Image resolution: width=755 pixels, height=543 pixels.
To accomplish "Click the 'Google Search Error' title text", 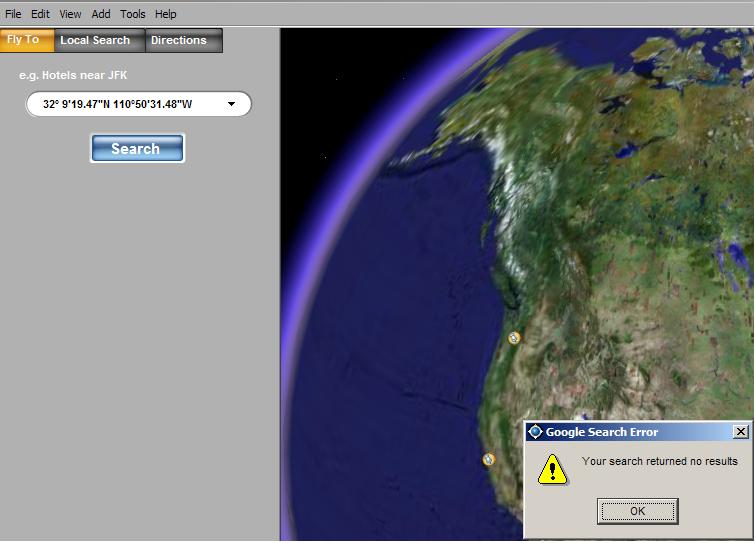I will pos(601,432).
